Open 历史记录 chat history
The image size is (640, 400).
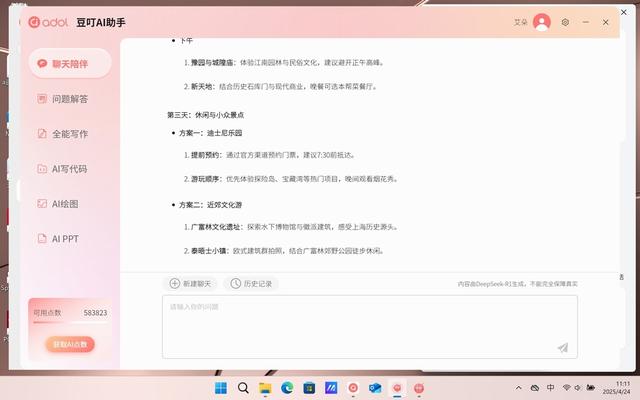[251, 284]
